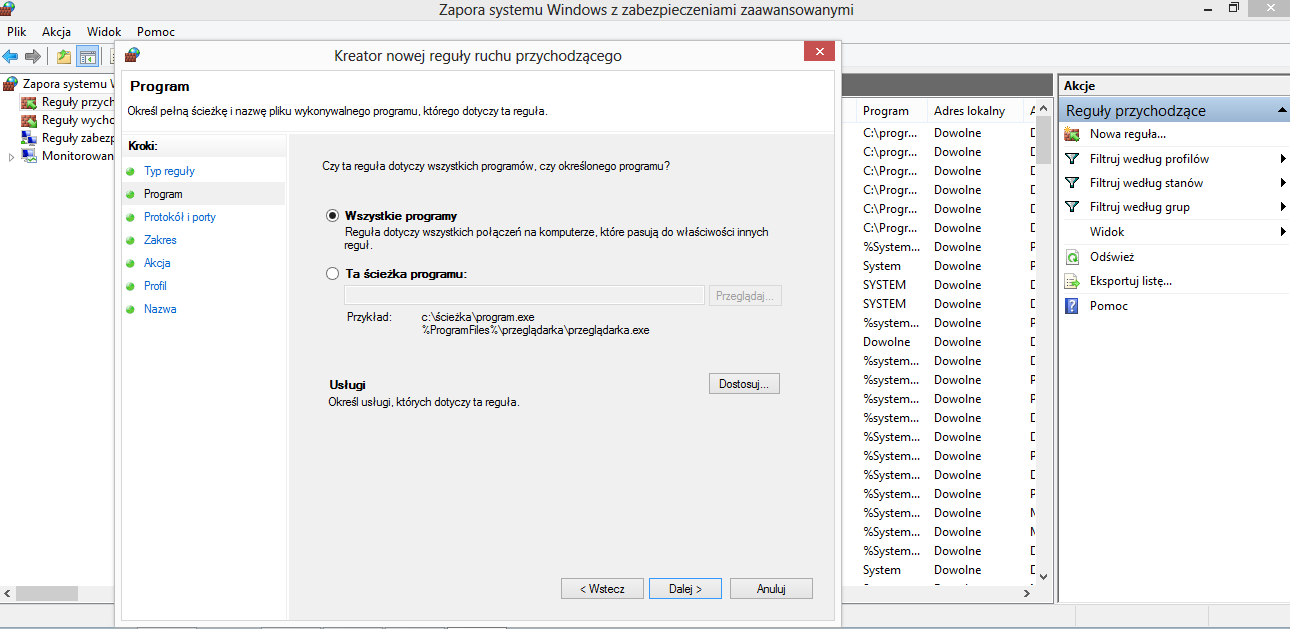The image size is (1290, 629).
Task: Click the Odśwież action
Action: coord(1112,257)
